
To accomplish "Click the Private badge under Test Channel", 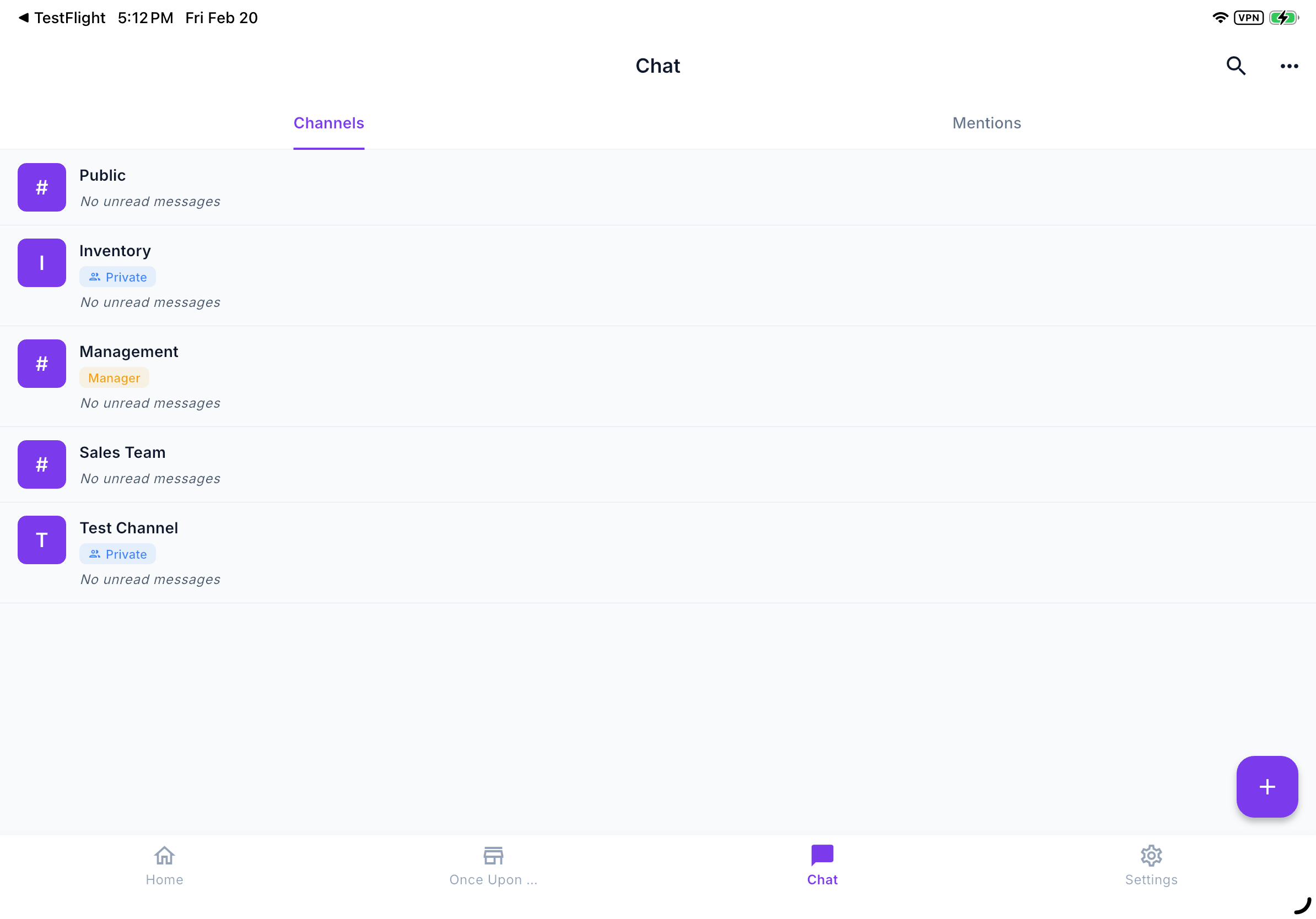I will [x=117, y=555].
